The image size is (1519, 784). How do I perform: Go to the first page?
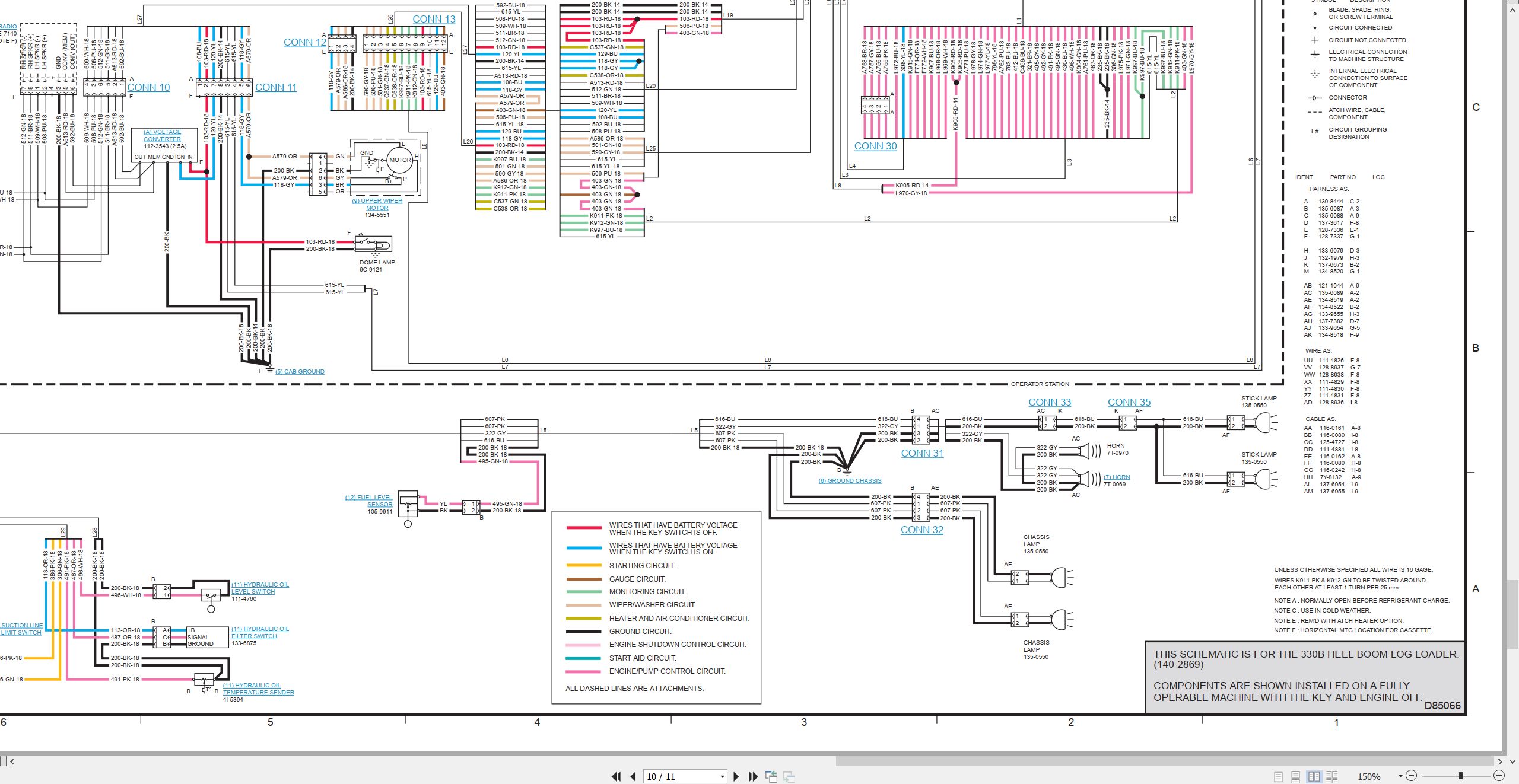tap(617, 776)
